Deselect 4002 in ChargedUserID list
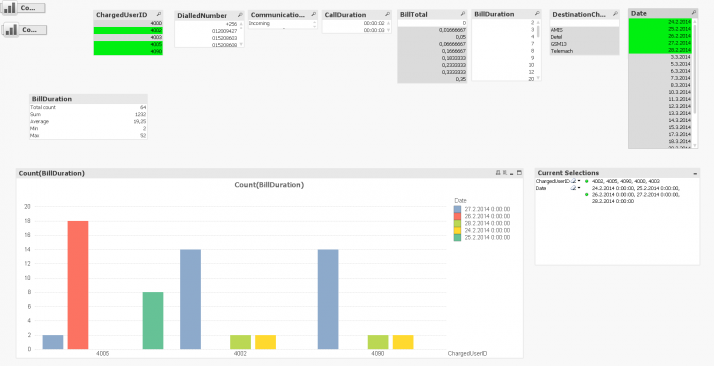The height and width of the screenshot is (366, 714). 128,30
